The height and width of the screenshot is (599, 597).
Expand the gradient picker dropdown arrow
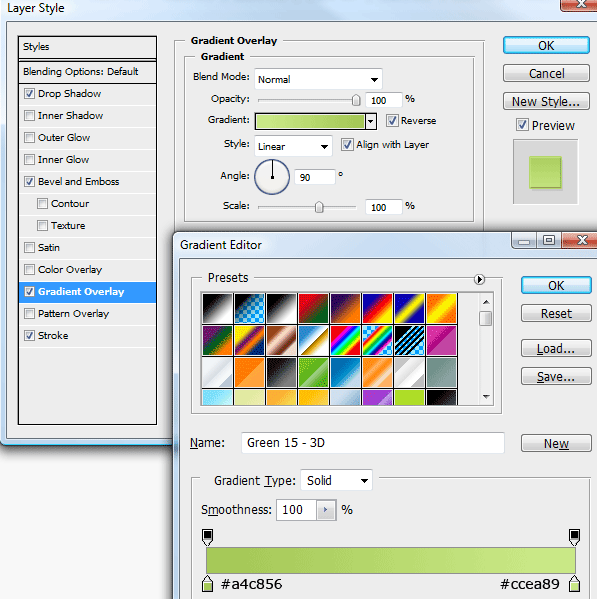[x=370, y=121]
